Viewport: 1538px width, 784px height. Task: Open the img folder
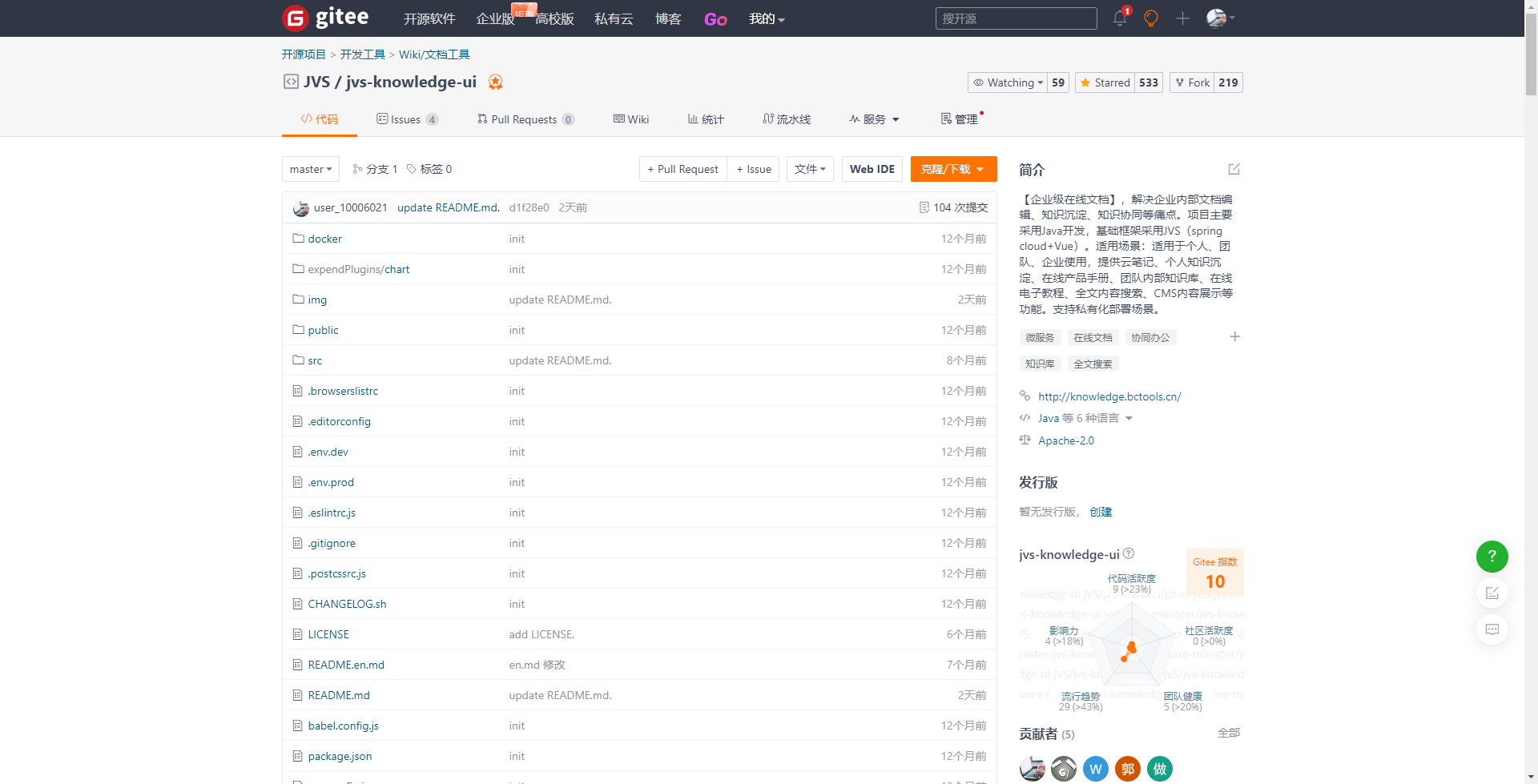pos(317,300)
